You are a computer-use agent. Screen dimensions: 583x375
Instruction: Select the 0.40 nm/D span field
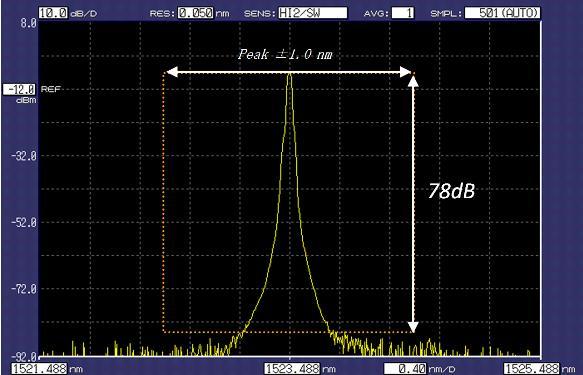[x=405, y=369]
